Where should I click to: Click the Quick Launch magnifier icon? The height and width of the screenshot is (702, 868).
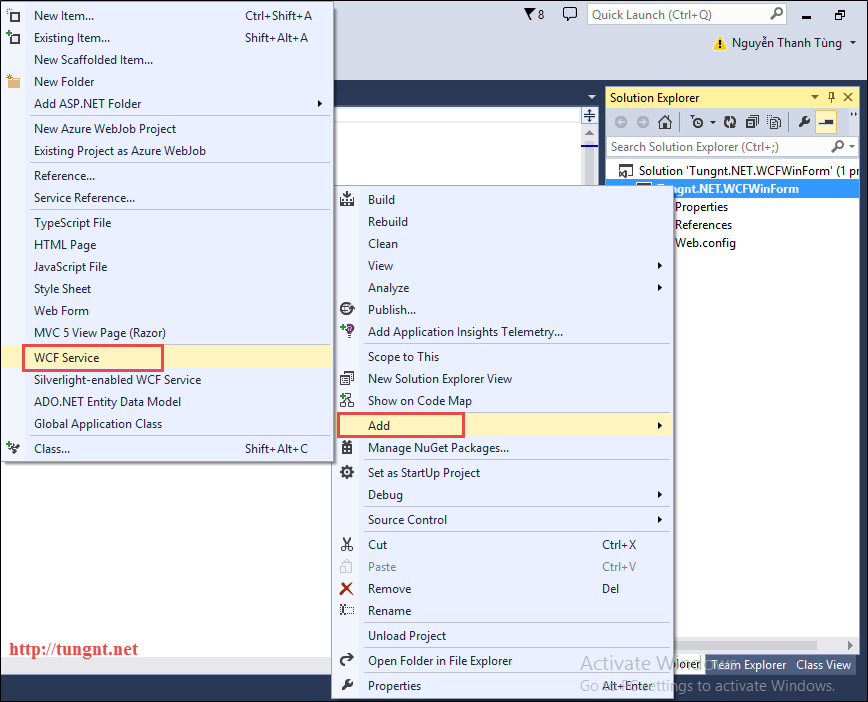coord(777,14)
